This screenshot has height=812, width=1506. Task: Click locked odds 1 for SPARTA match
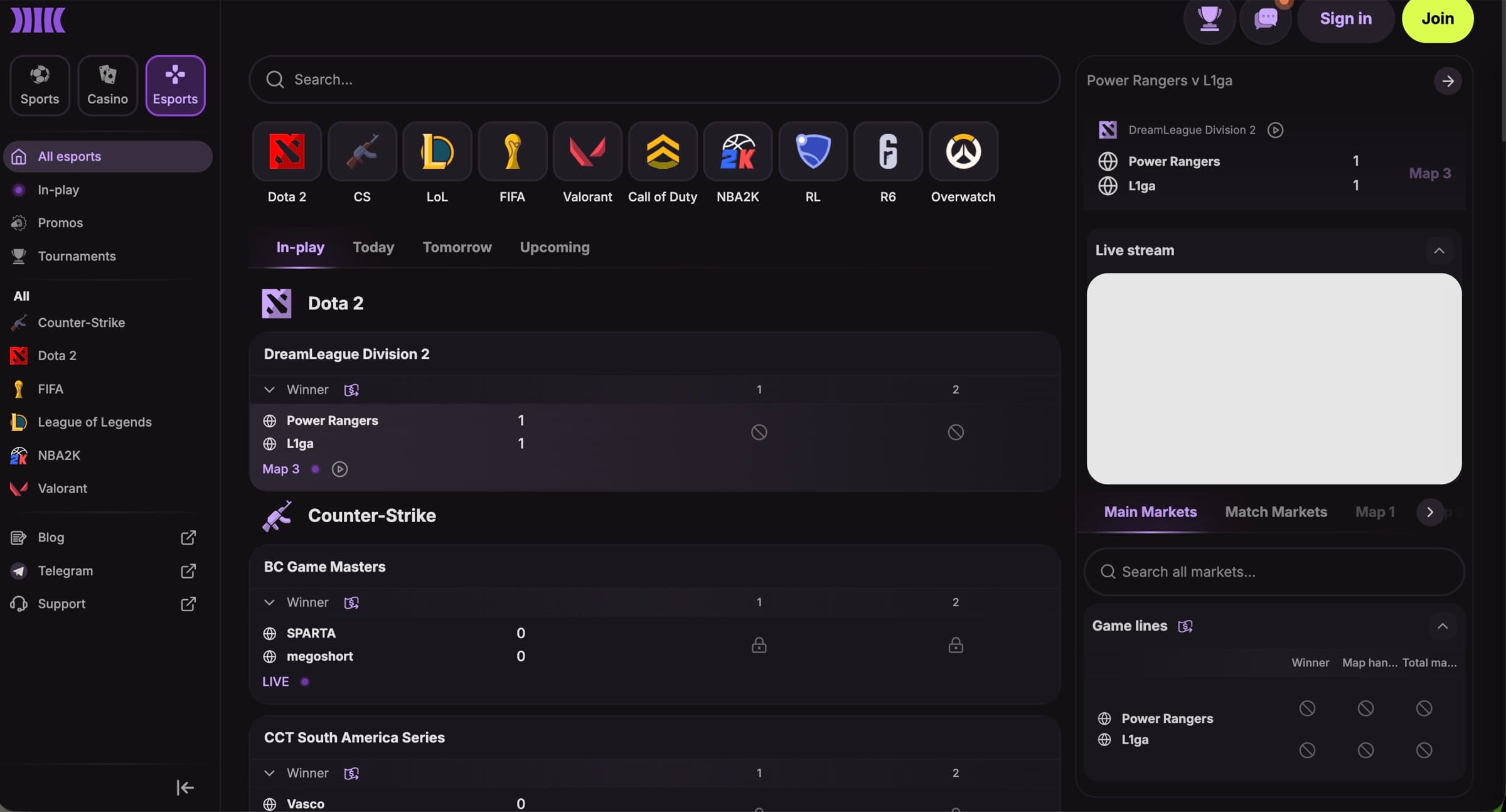click(759, 645)
